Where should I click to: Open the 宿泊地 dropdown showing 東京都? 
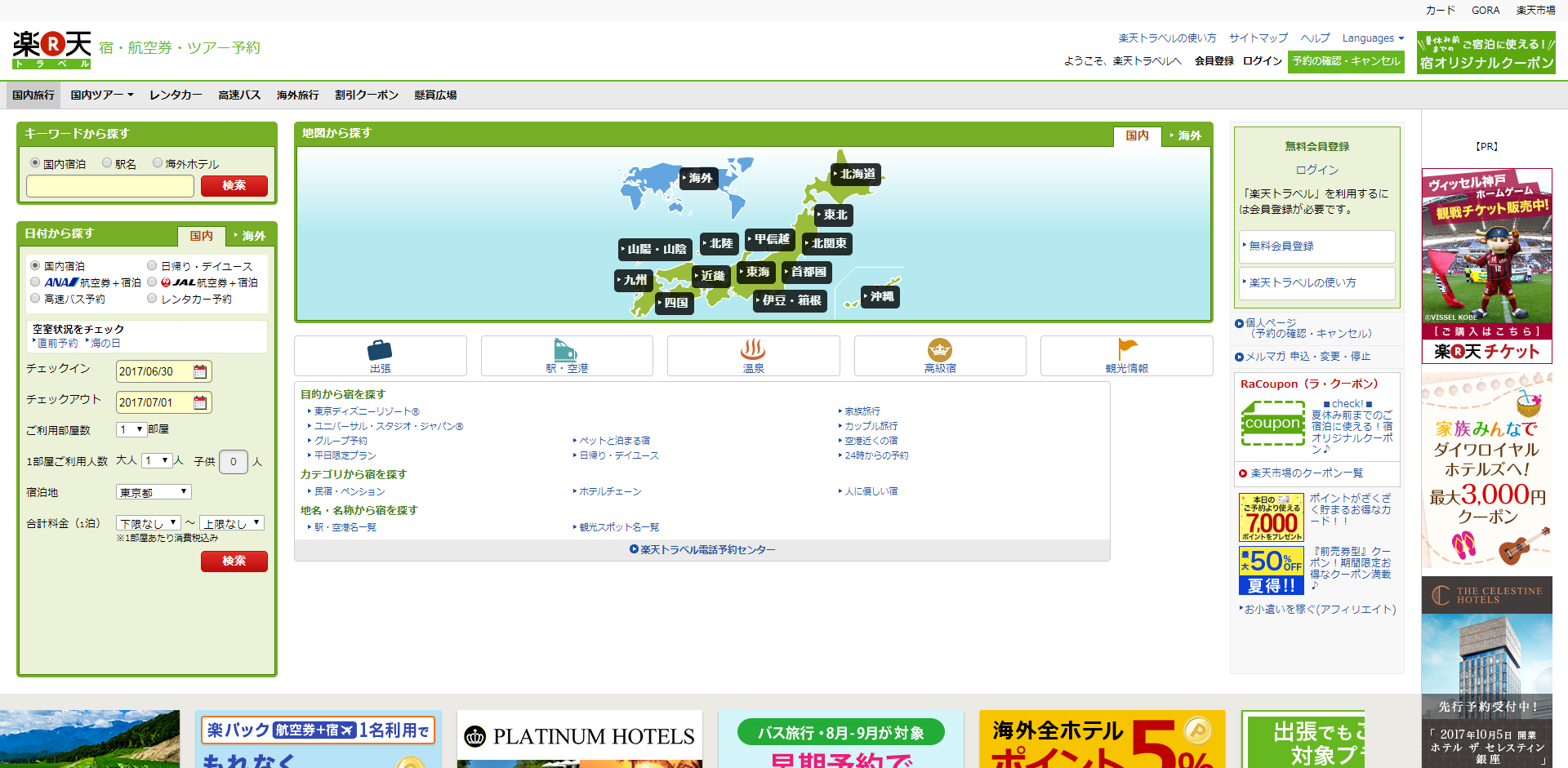(x=153, y=491)
